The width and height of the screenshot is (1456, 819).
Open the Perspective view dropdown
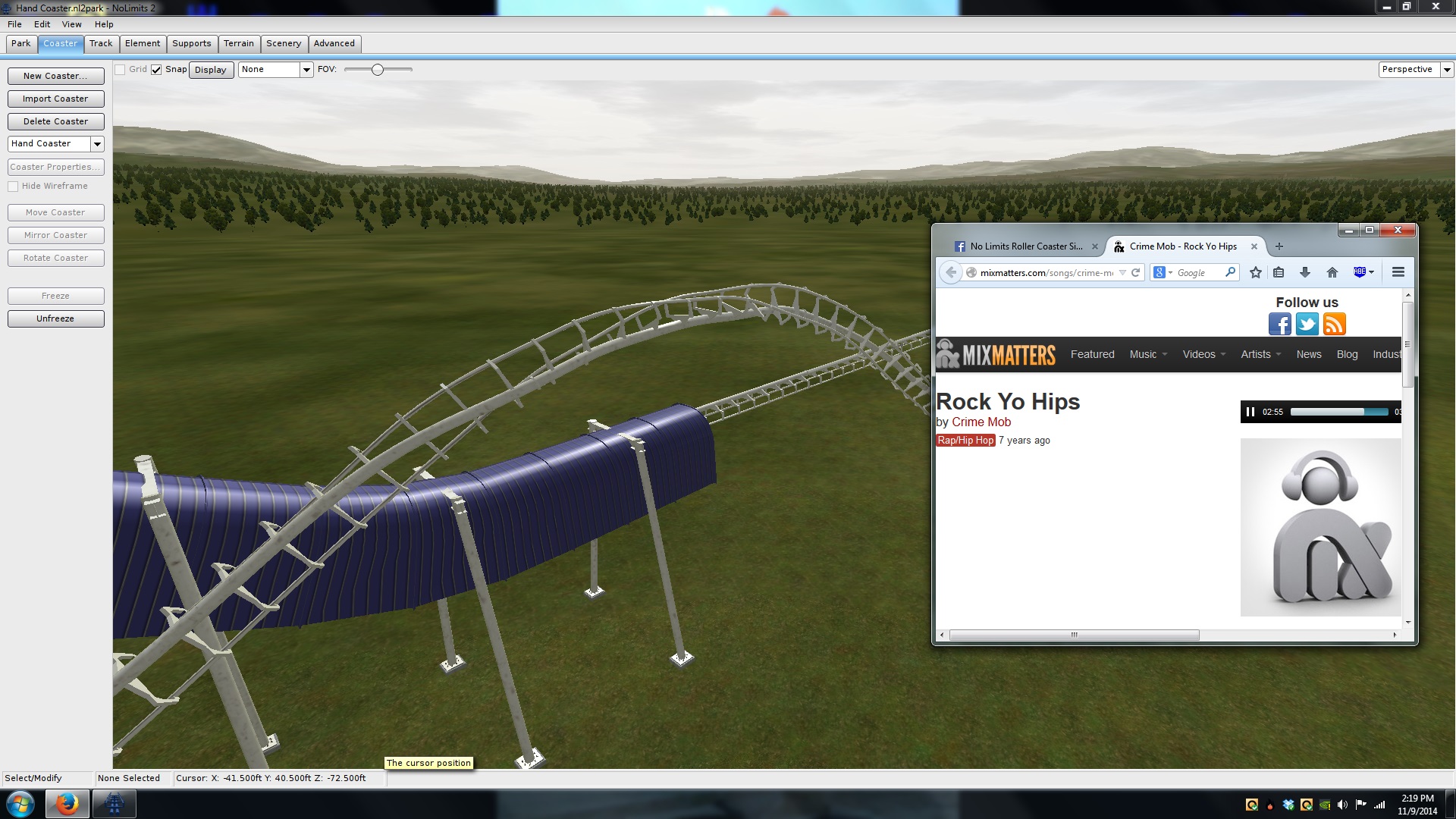point(1446,70)
